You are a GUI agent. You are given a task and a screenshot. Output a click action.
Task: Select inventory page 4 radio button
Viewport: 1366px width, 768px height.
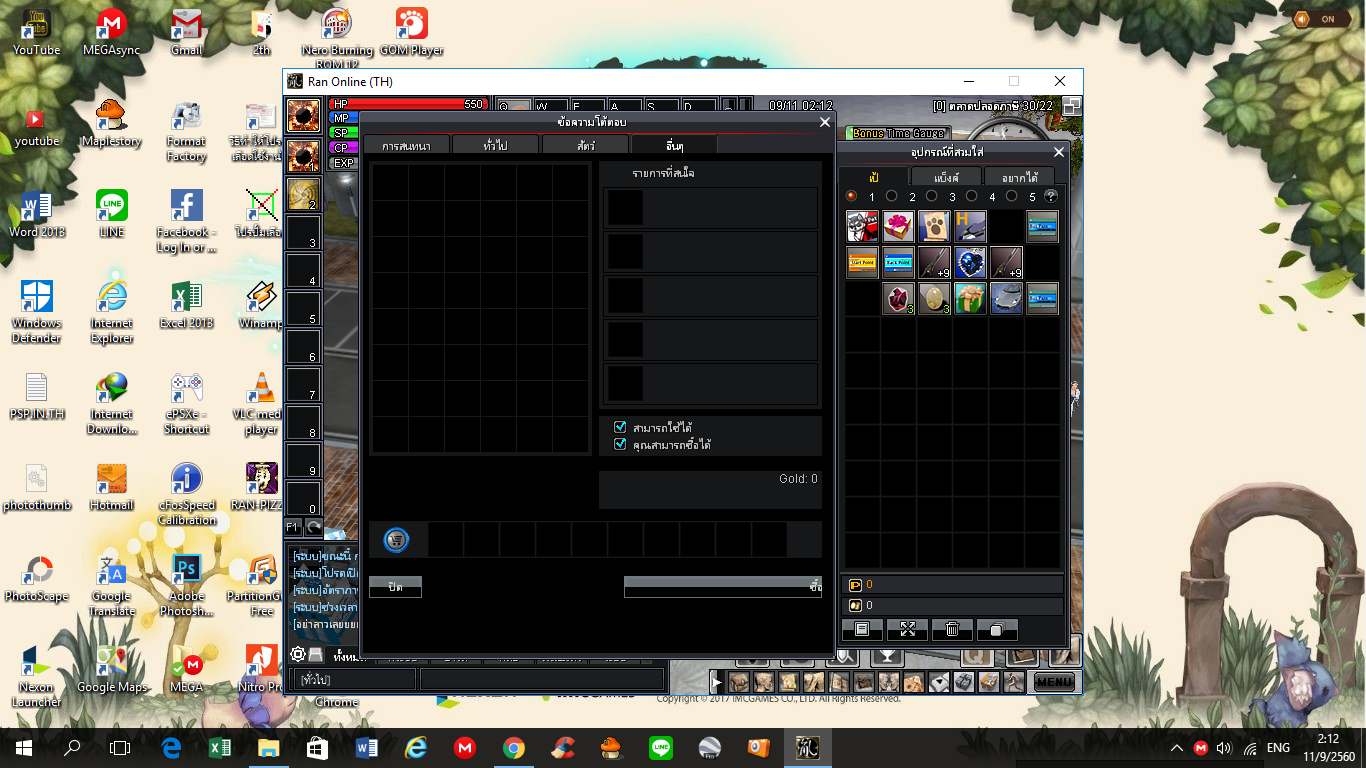point(972,196)
